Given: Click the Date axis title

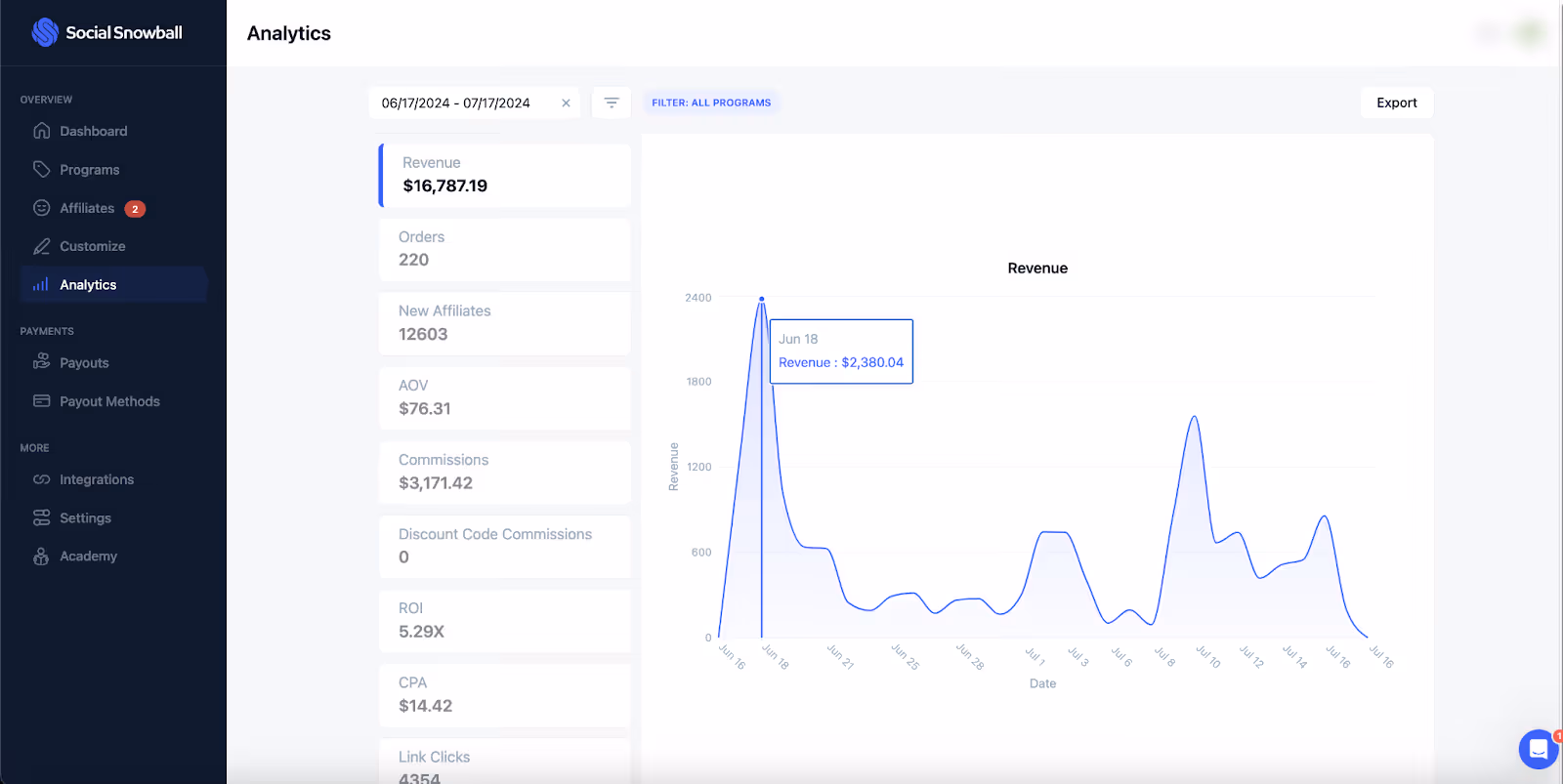Looking at the screenshot, I should click(1042, 683).
